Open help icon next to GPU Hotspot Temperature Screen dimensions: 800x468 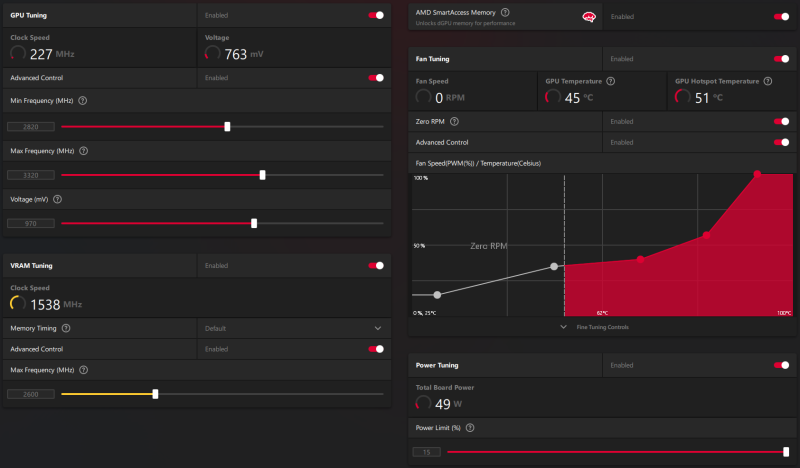coord(768,81)
